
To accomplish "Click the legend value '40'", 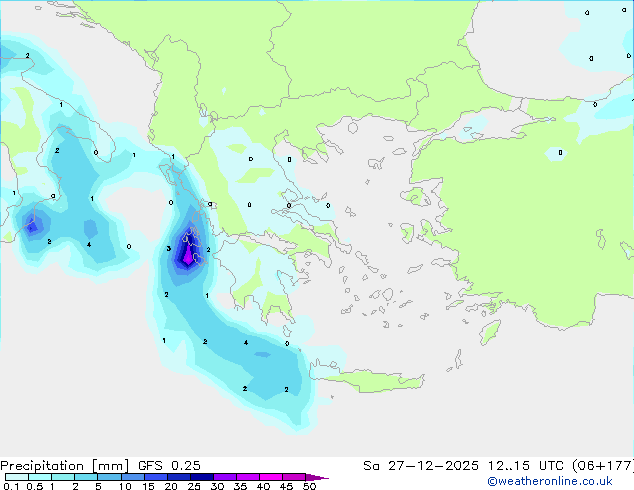I will point(263,486).
